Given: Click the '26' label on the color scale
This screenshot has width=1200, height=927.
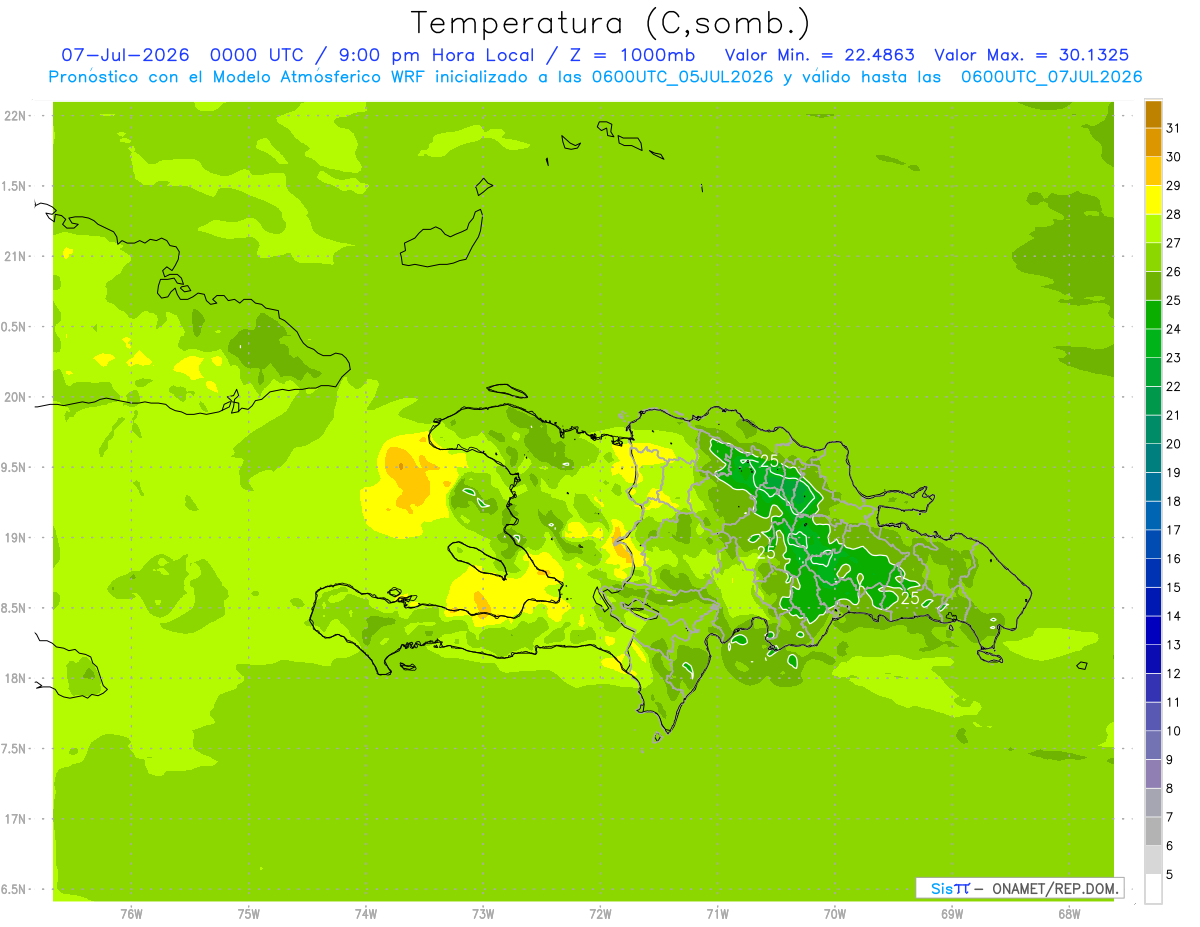Looking at the screenshot, I should (1174, 272).
